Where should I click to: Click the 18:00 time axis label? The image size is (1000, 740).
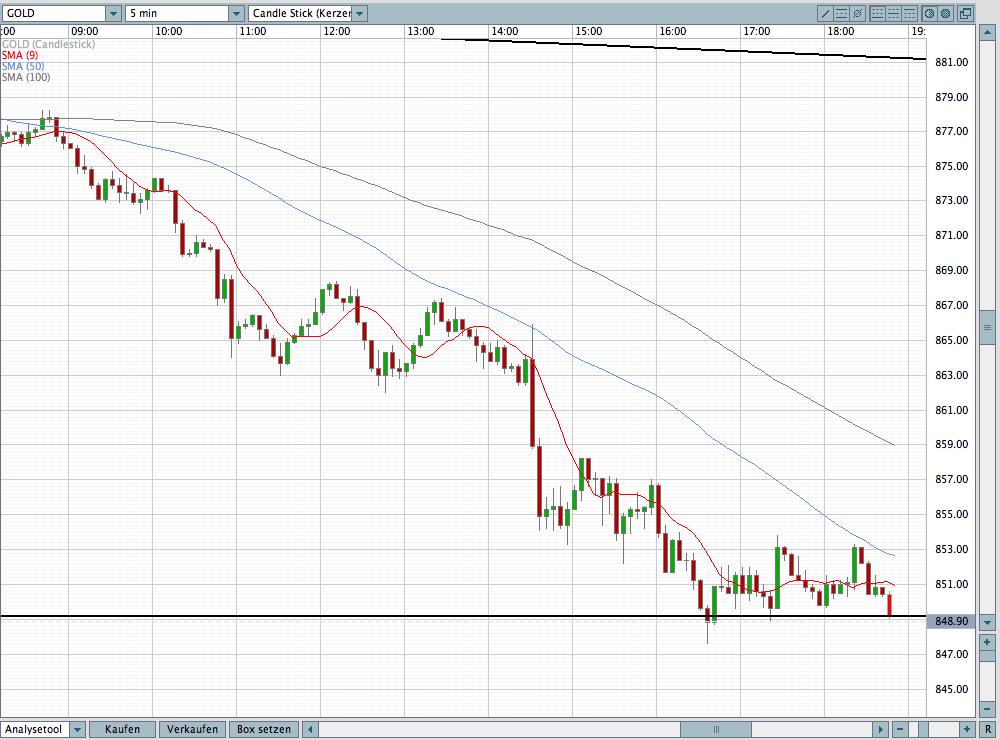point(841,31)
